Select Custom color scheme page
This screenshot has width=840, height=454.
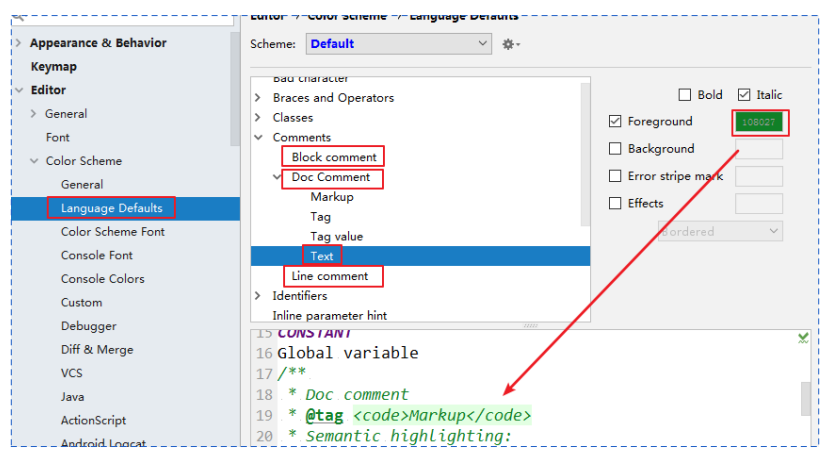point(81,302)
